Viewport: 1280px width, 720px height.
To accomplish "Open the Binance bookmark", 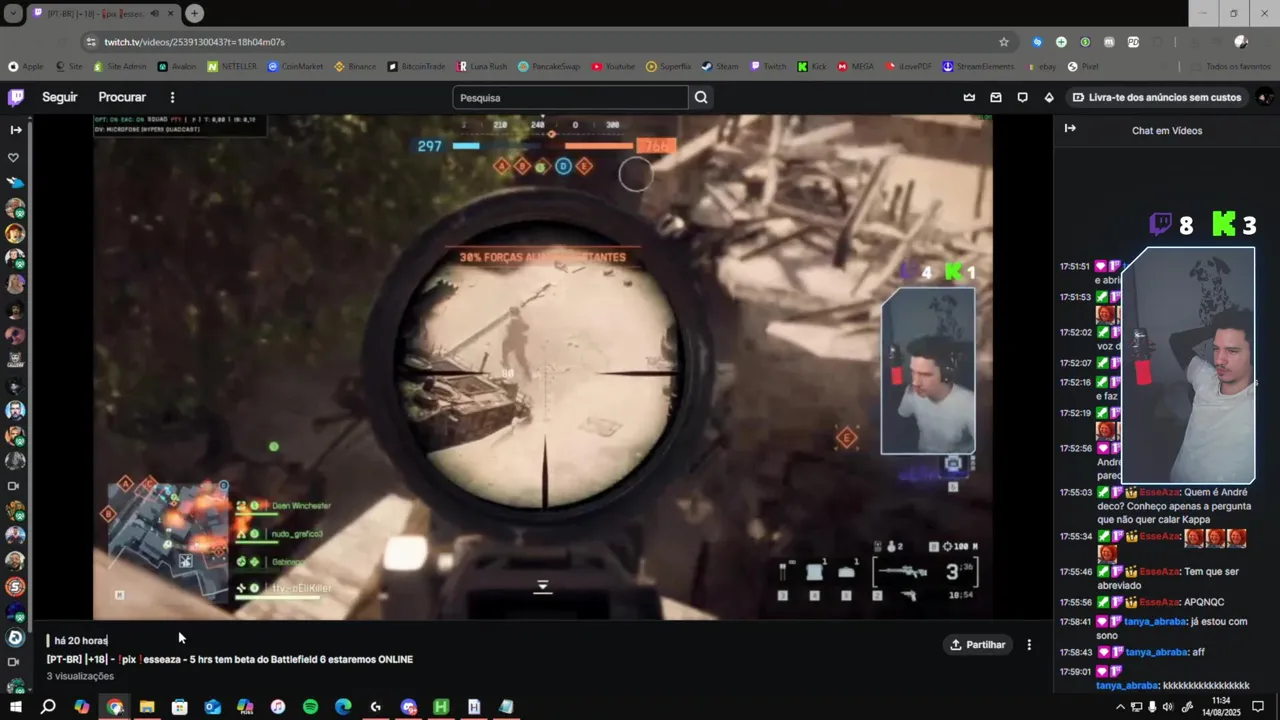I will click(355, 66).
